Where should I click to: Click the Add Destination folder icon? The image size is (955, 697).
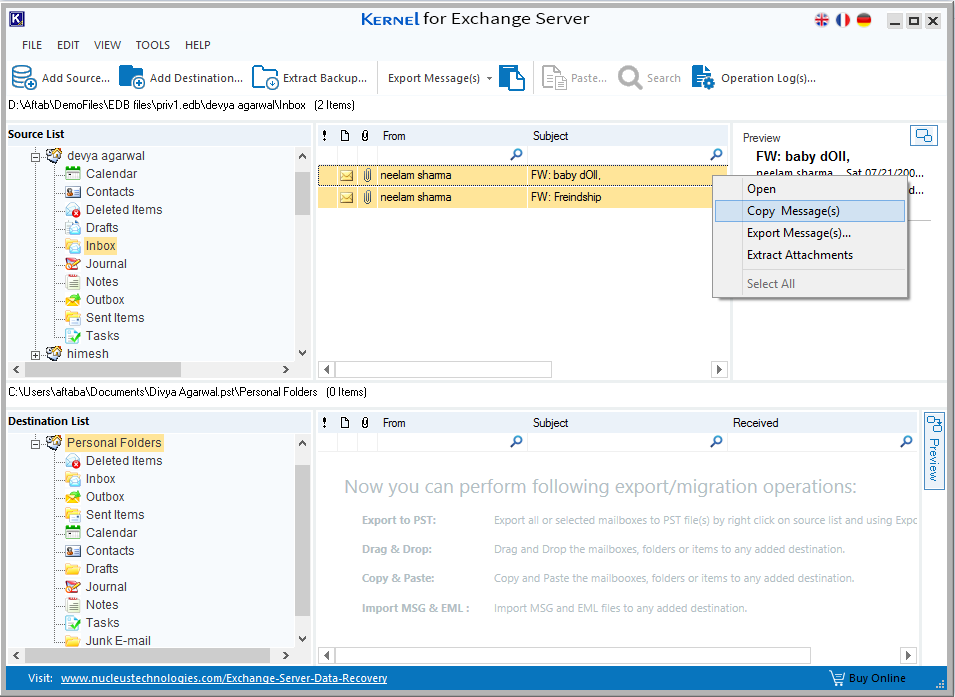click(132, 77)
